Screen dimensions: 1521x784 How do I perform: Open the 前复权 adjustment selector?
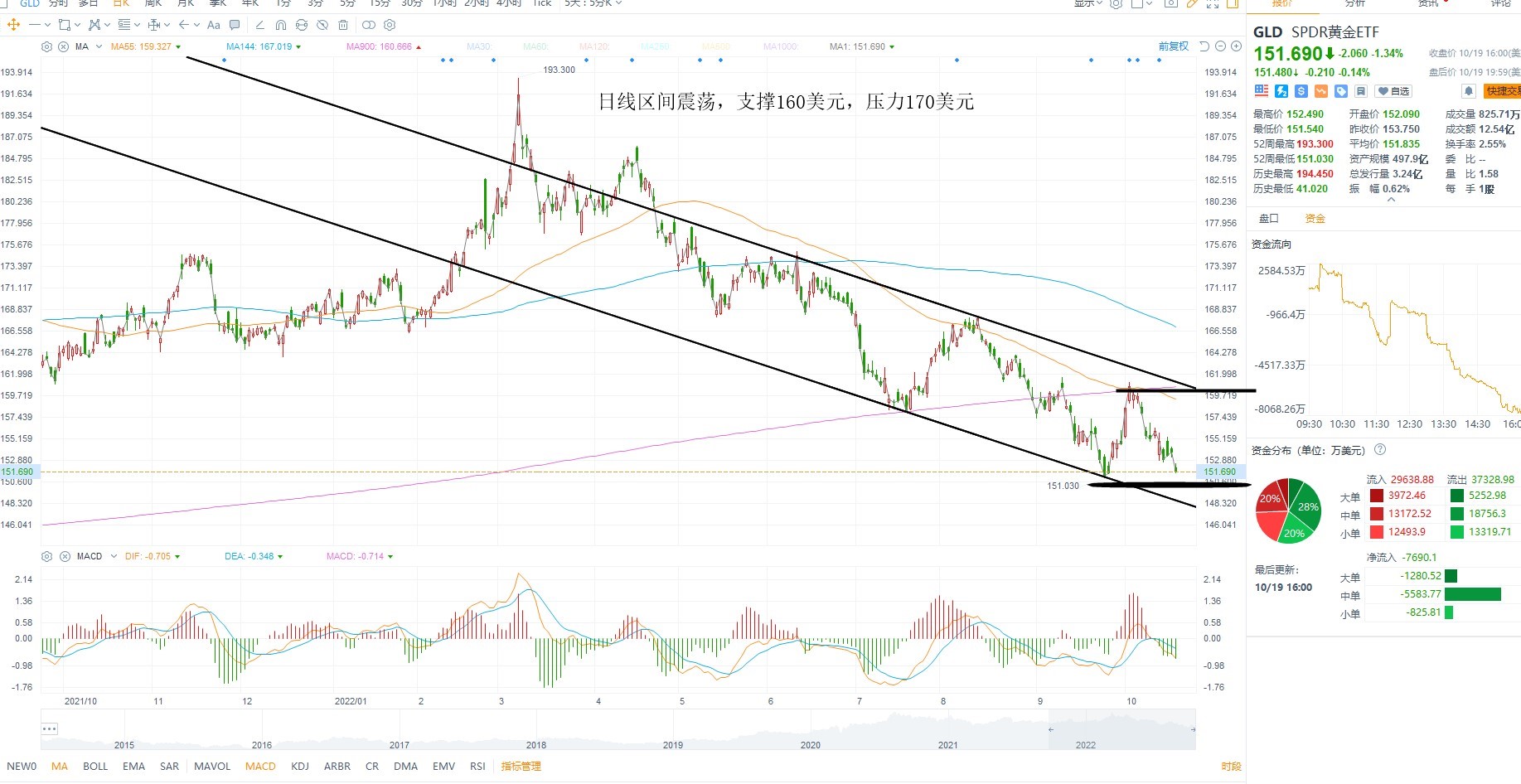click(x=1173, y=46)
